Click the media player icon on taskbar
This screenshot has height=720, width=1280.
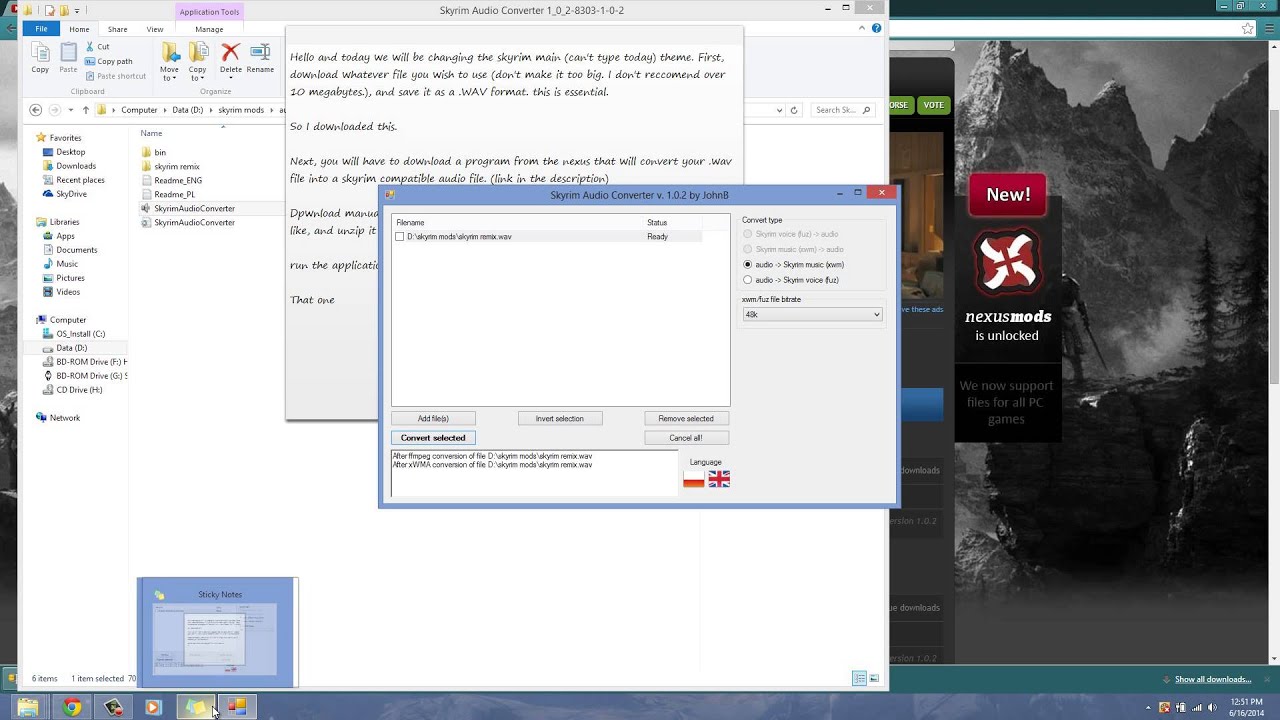click(x=153, y=707)
